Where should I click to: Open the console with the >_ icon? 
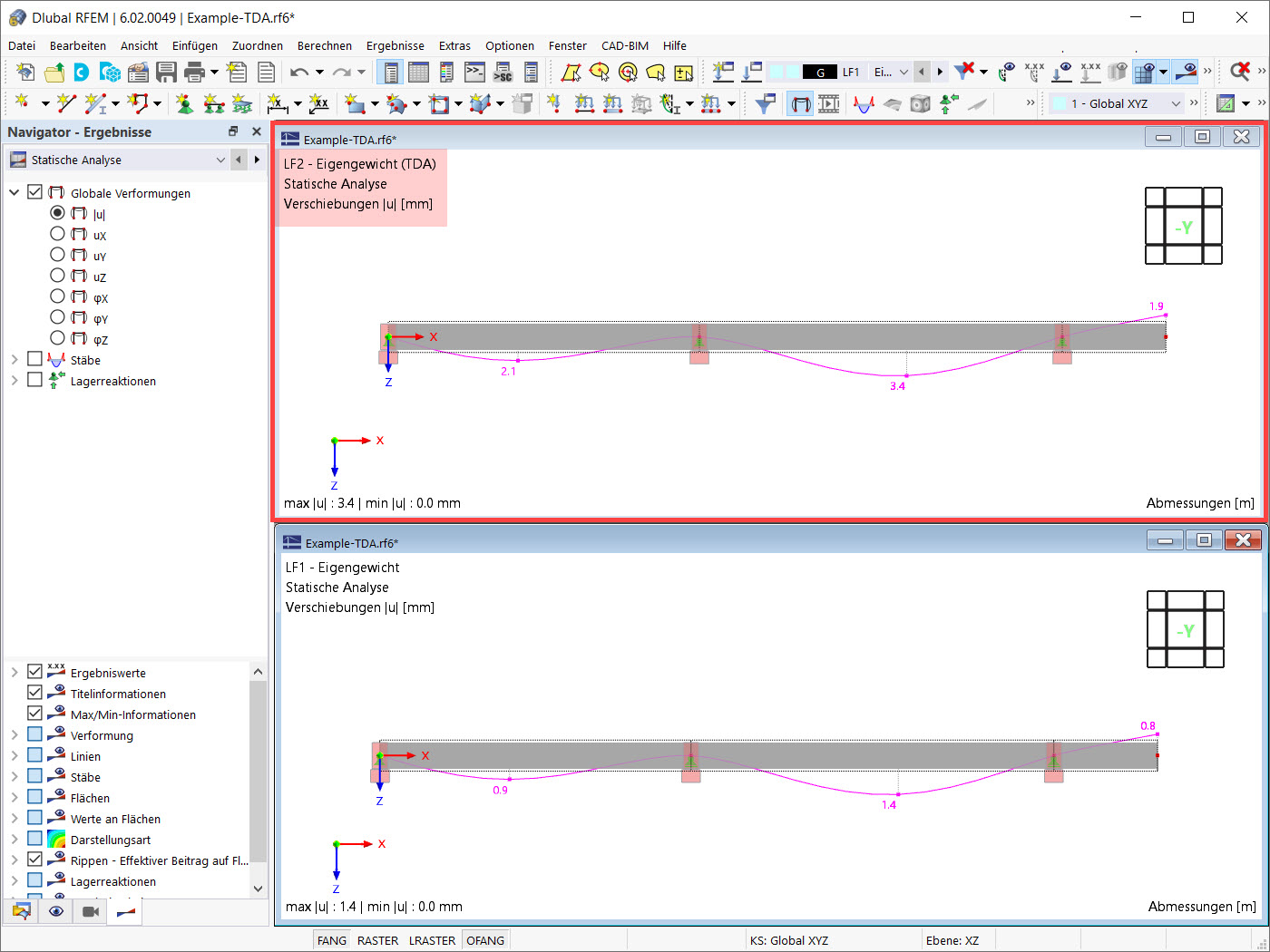(474, 72)
